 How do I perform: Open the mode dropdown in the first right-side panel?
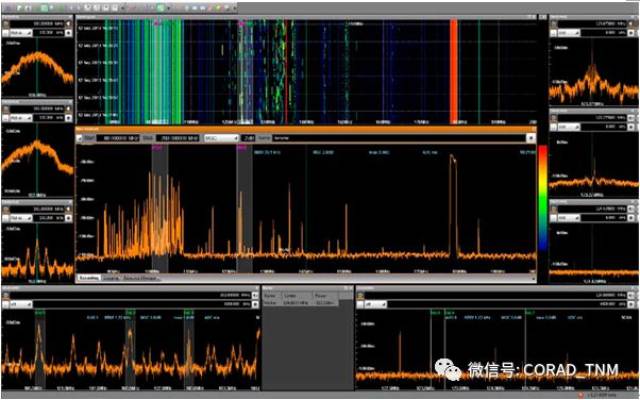click(569, 33)
